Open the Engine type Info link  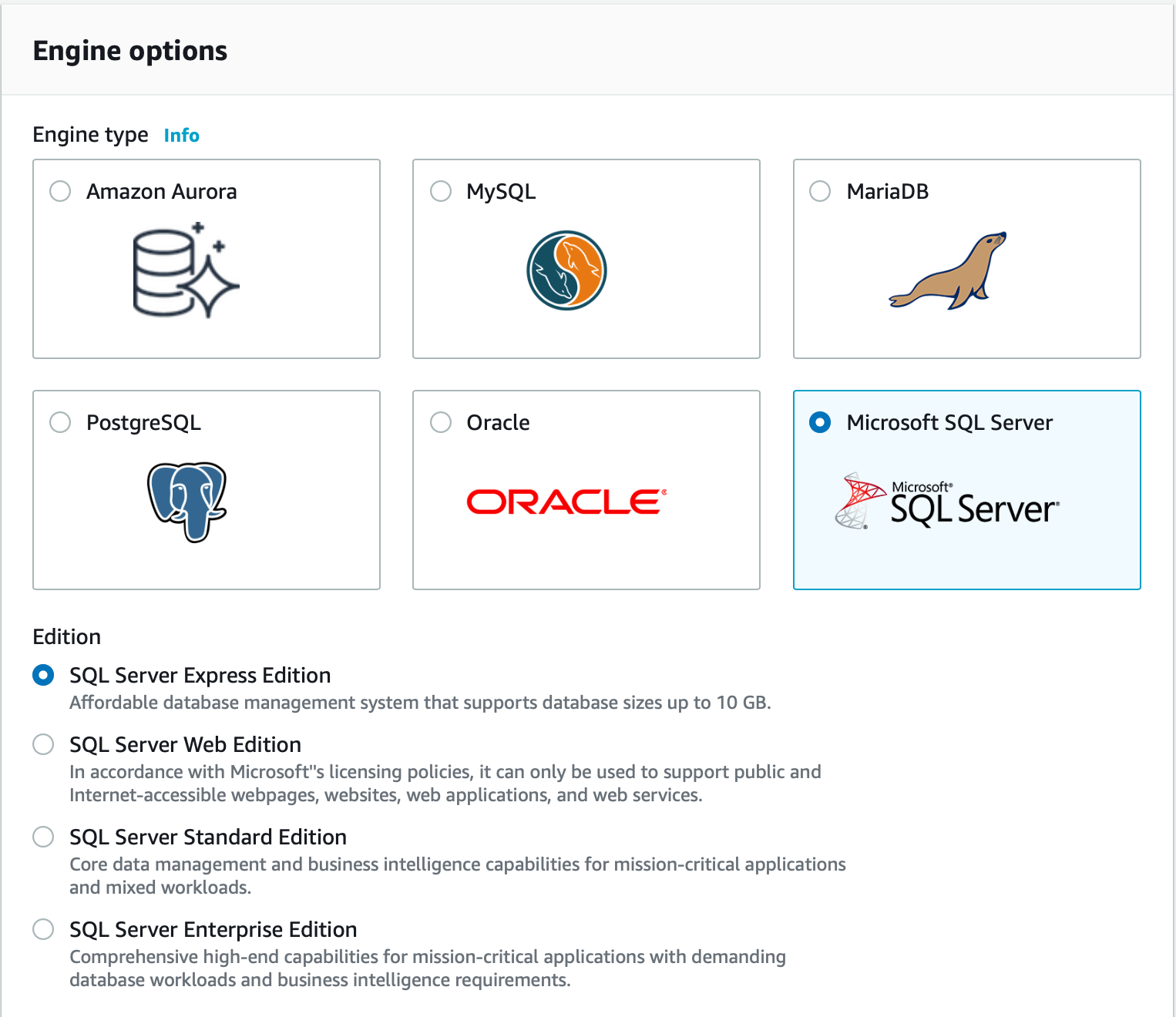click(182, 136)
